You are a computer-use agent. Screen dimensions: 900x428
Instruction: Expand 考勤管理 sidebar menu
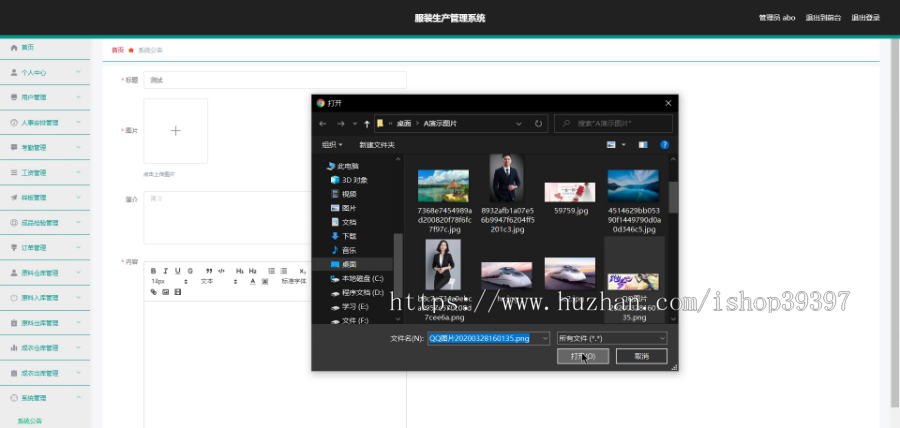[x=45, y=147]
